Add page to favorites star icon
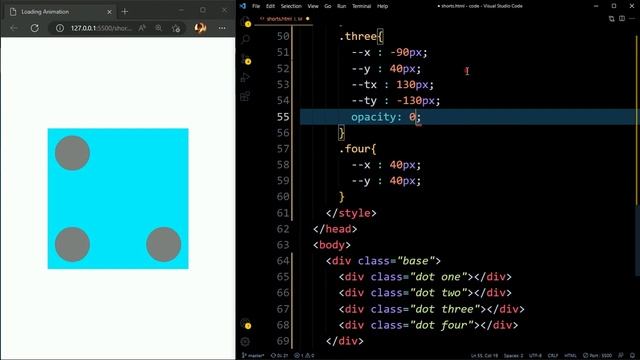The height and width of the screenshot is (360, 640). [x=176, y=28]
